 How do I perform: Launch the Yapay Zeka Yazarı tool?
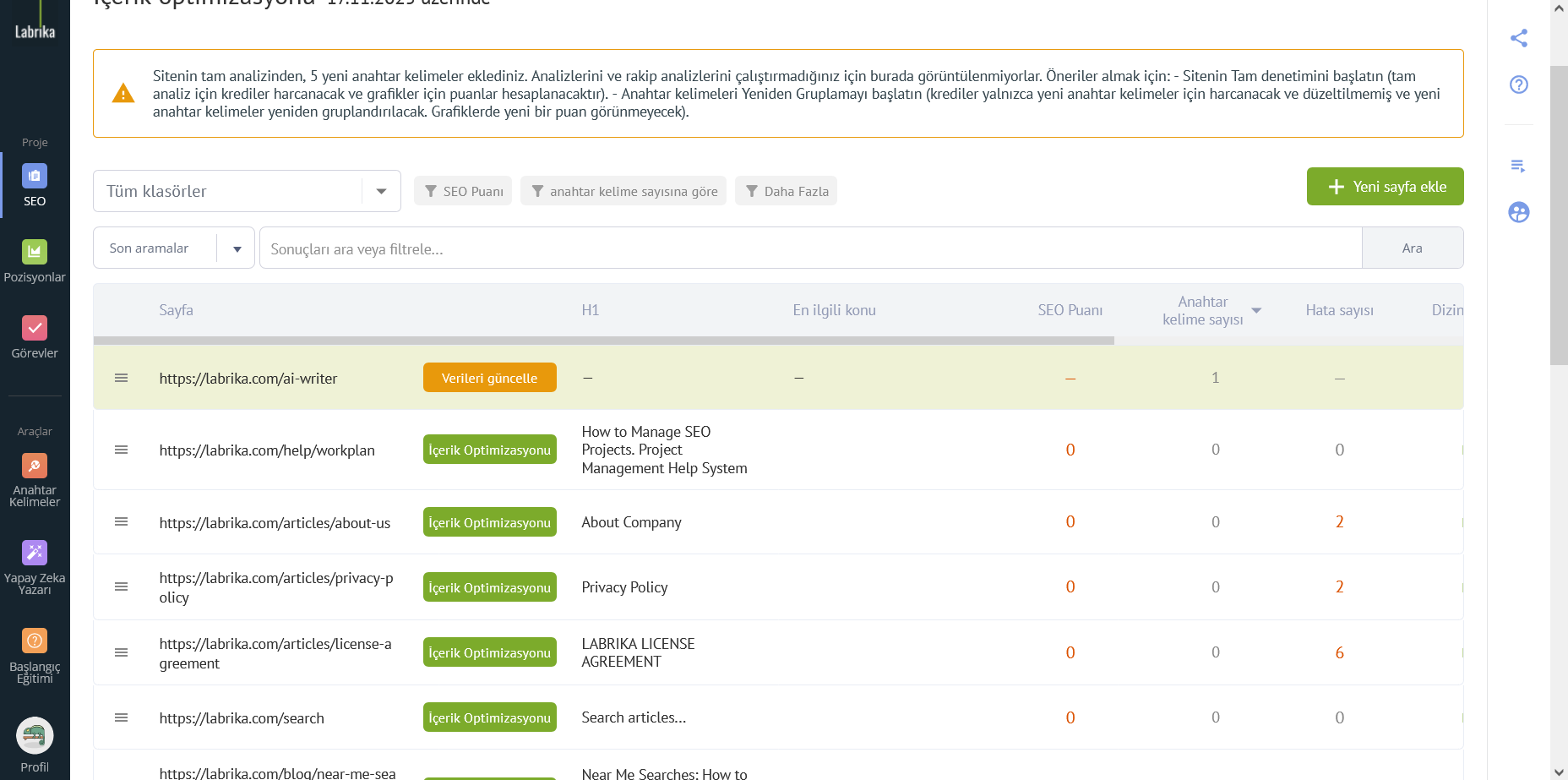click(35, 554)
